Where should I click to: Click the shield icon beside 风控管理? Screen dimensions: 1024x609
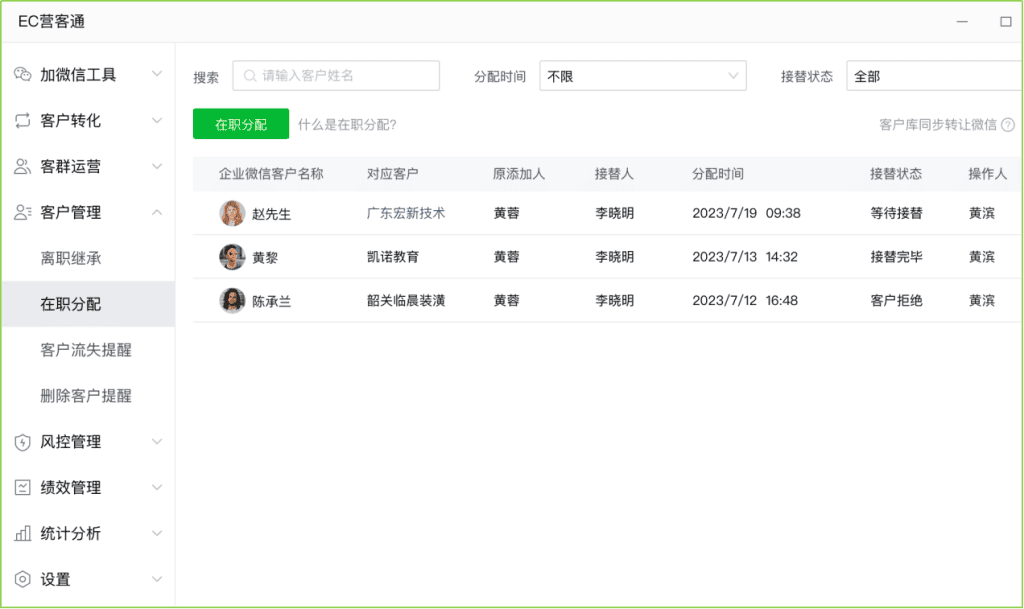pos(23,442)
